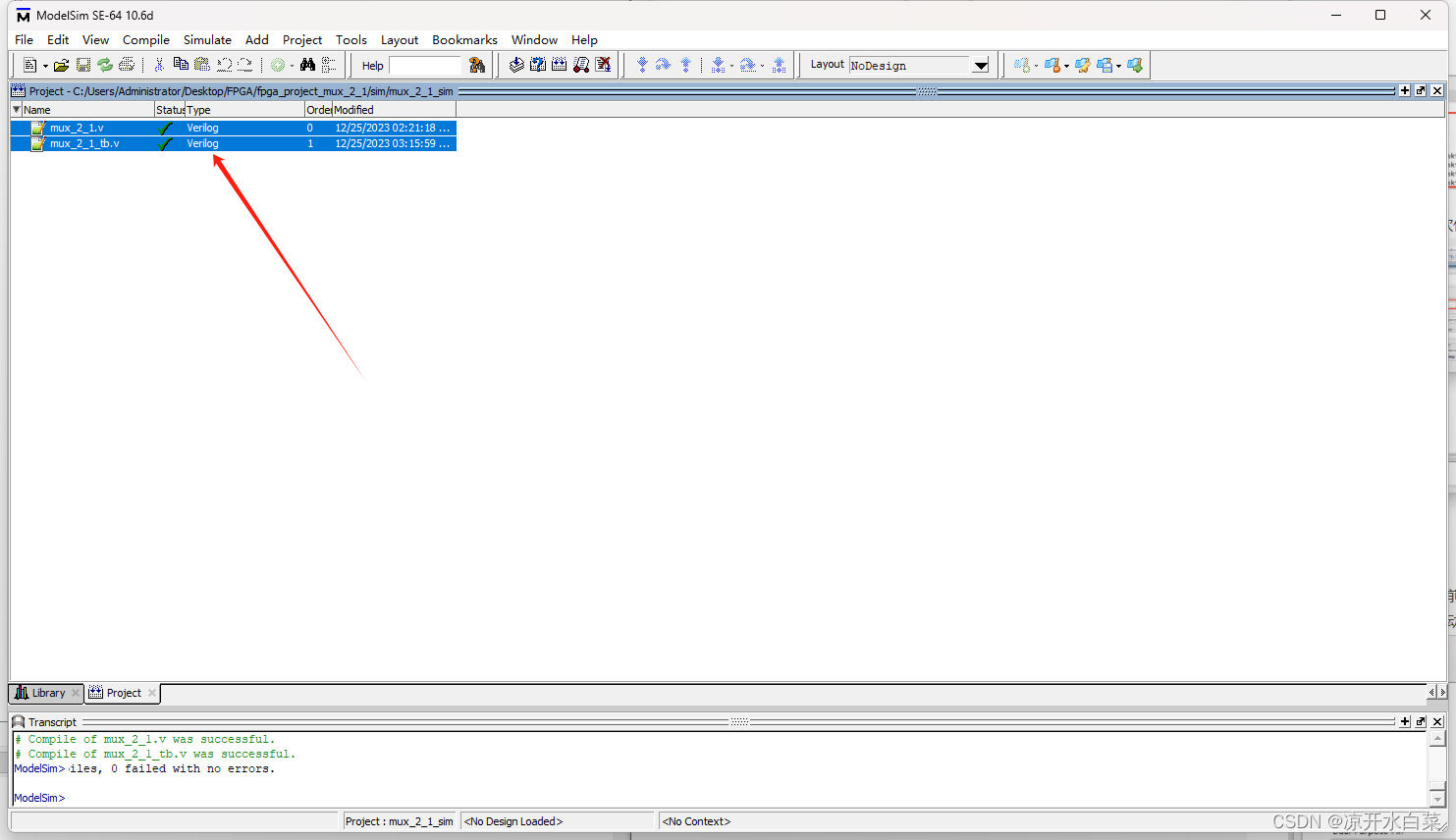Click the Transcript scrollbar up arrow
1456x840 pixels.
tap(1437, 739)
